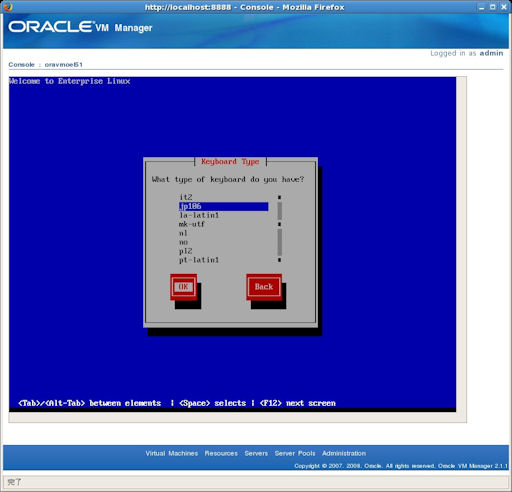512x492 pixels.
Task: Open the Administration footer link
Action: [x=344, y=453]
